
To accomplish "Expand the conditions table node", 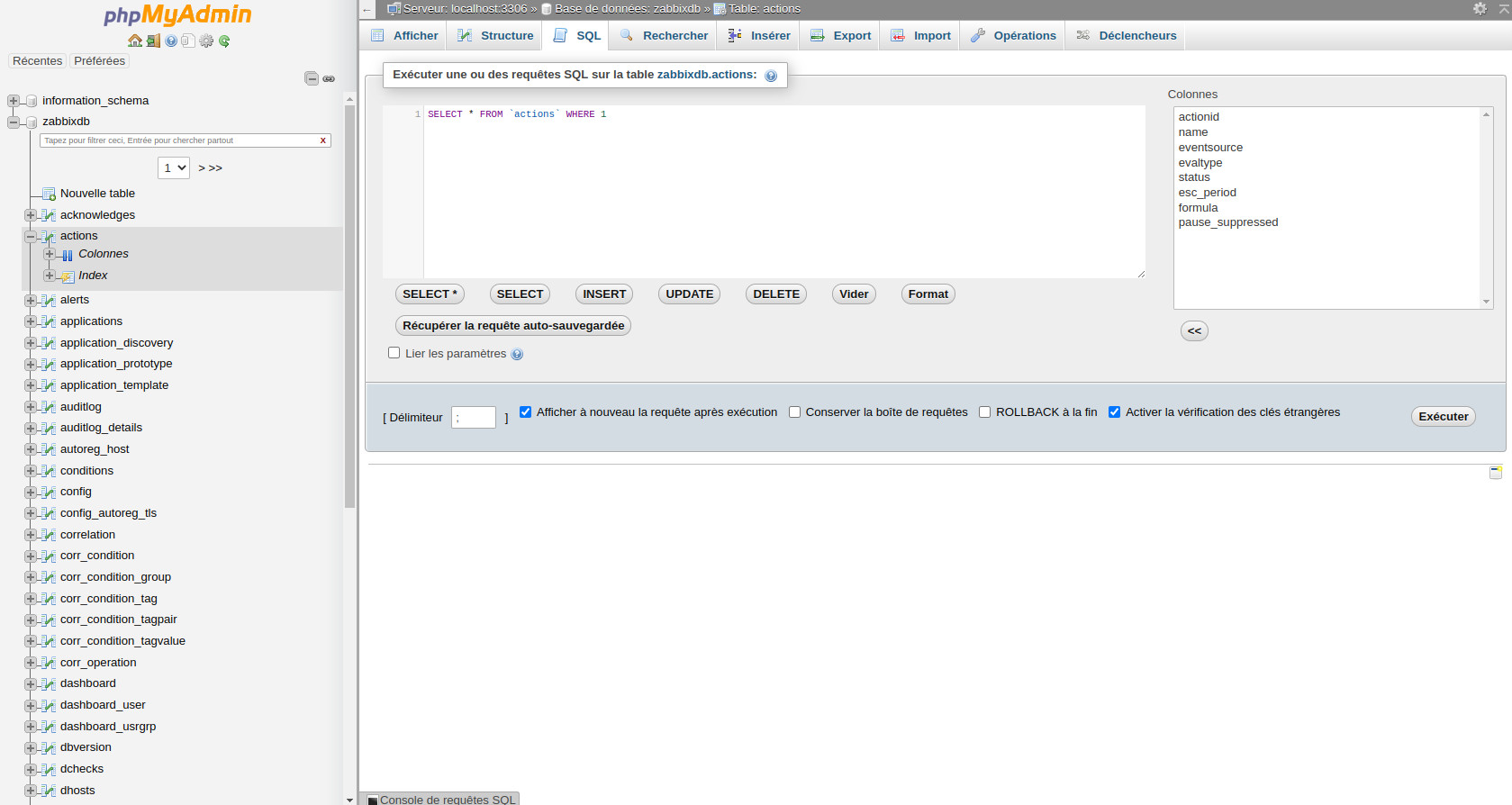I will [31, 471].
